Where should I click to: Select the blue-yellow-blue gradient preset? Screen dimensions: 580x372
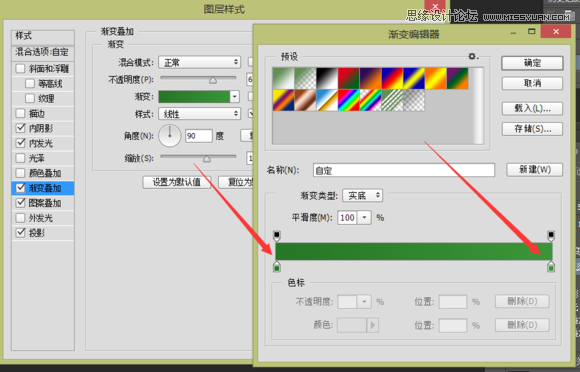(414, 78)
